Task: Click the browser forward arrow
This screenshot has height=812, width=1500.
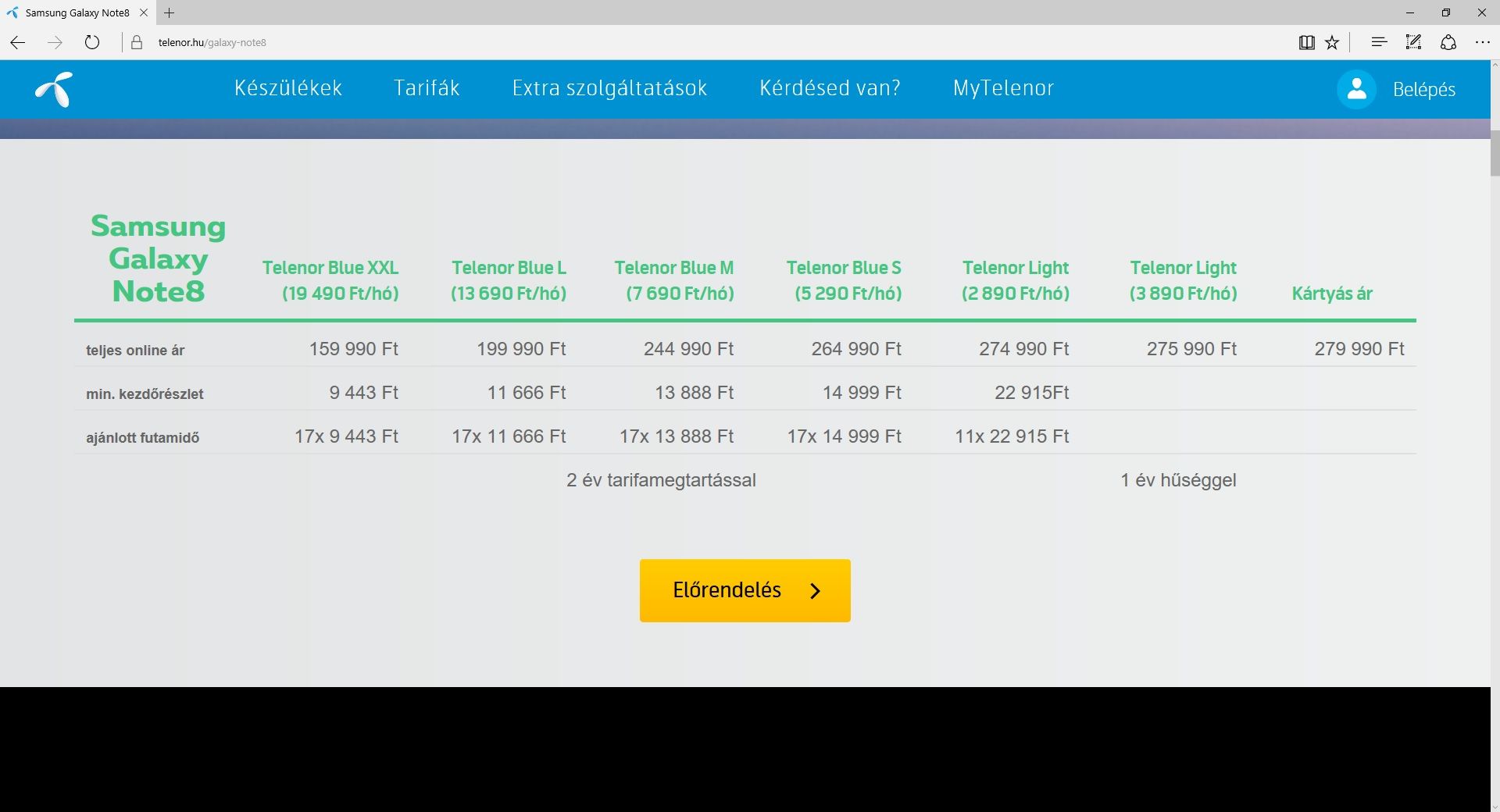Action: click(x=55, y=43)
